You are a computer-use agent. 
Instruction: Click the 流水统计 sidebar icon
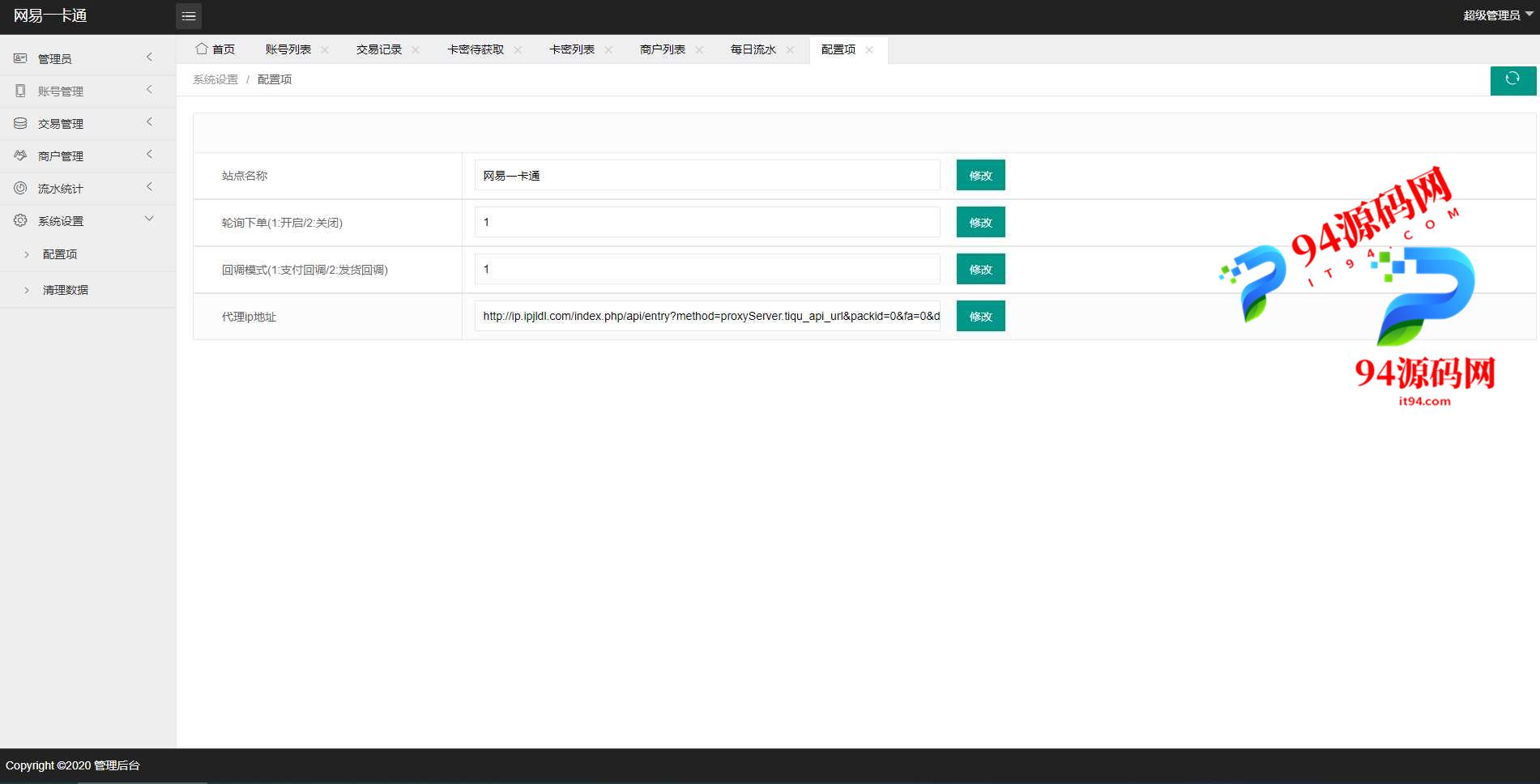click(x=20, y=188)
